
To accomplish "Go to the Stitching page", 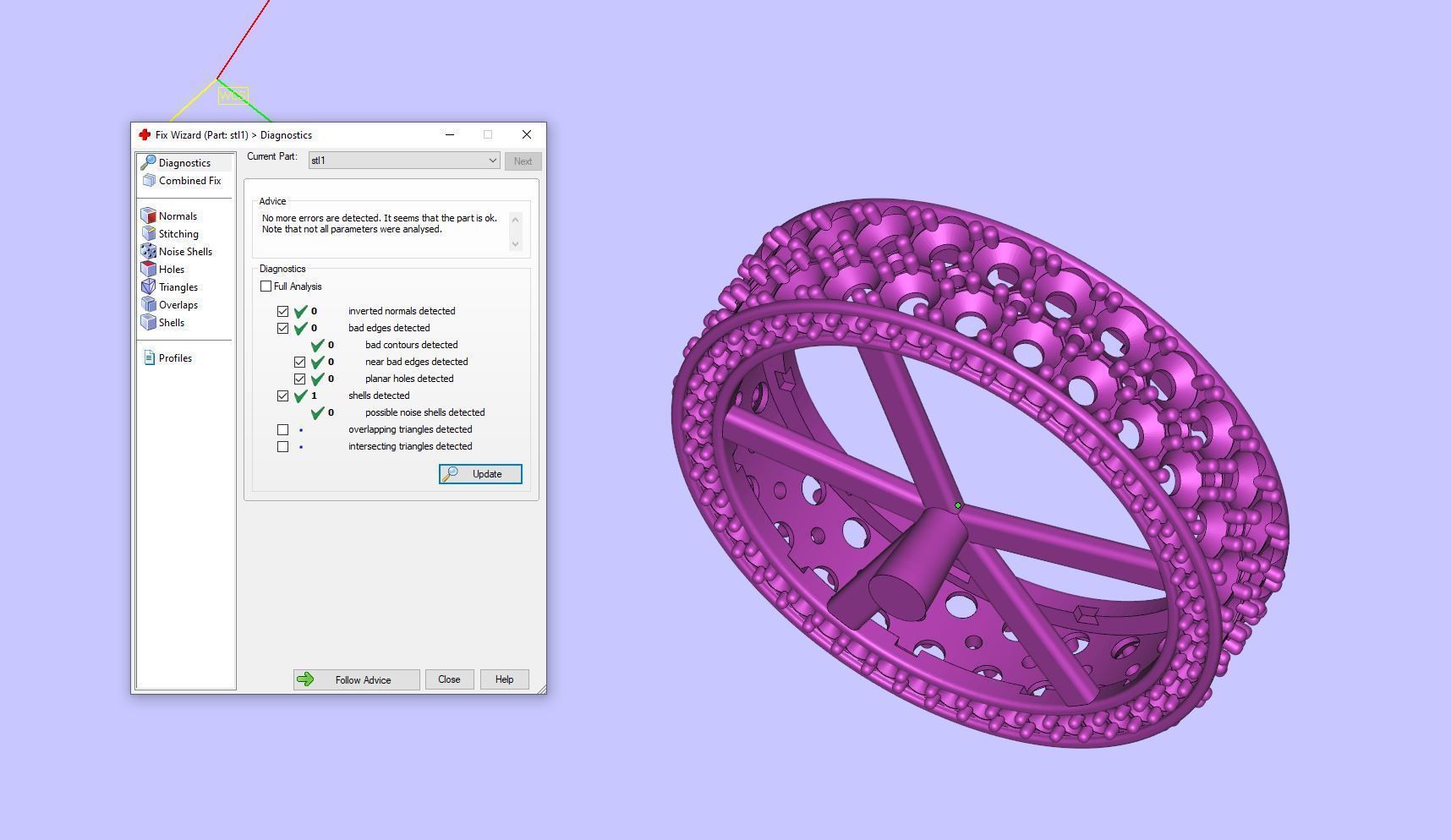I will coord(178,233).
